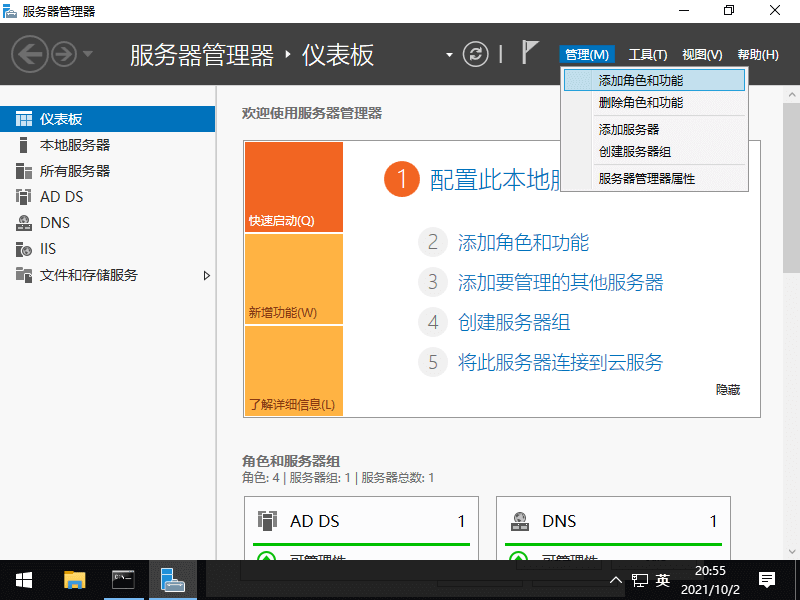Open the DNS role tile header
The width and height of the screenshot is (800, 600).
pos(613,521)
